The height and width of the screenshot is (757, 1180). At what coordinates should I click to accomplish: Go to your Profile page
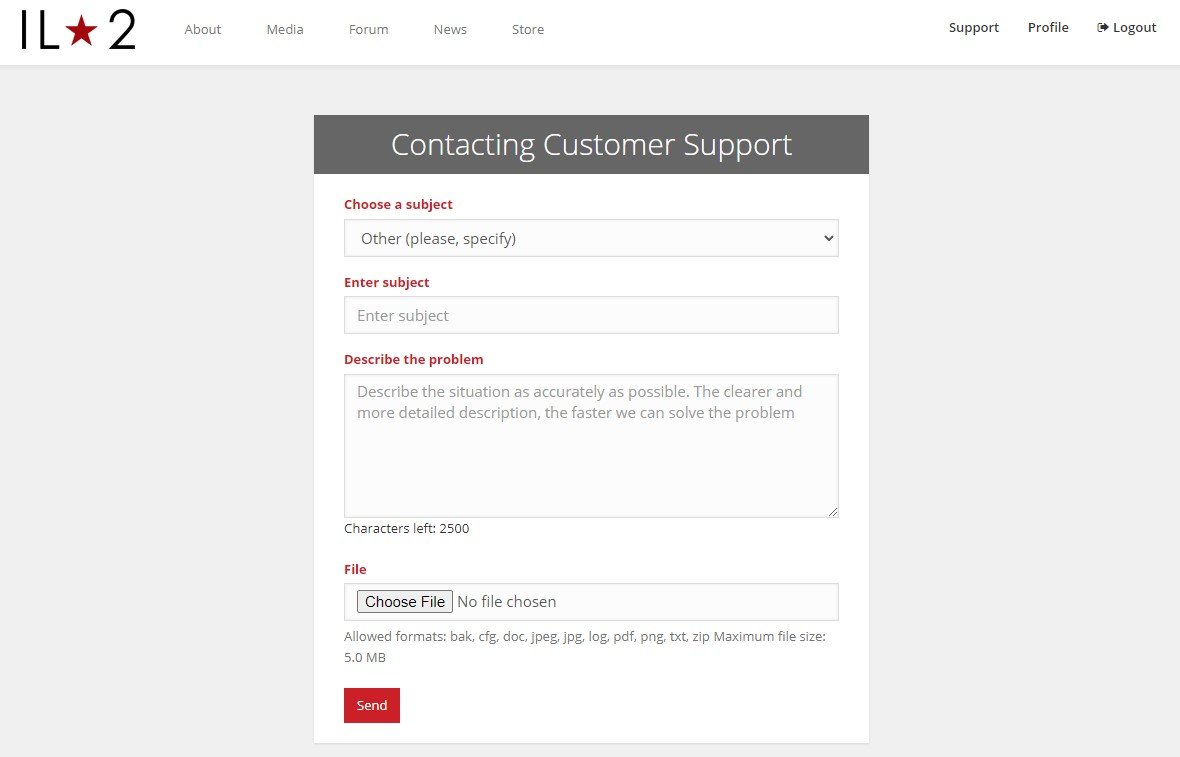(1048, 28)
